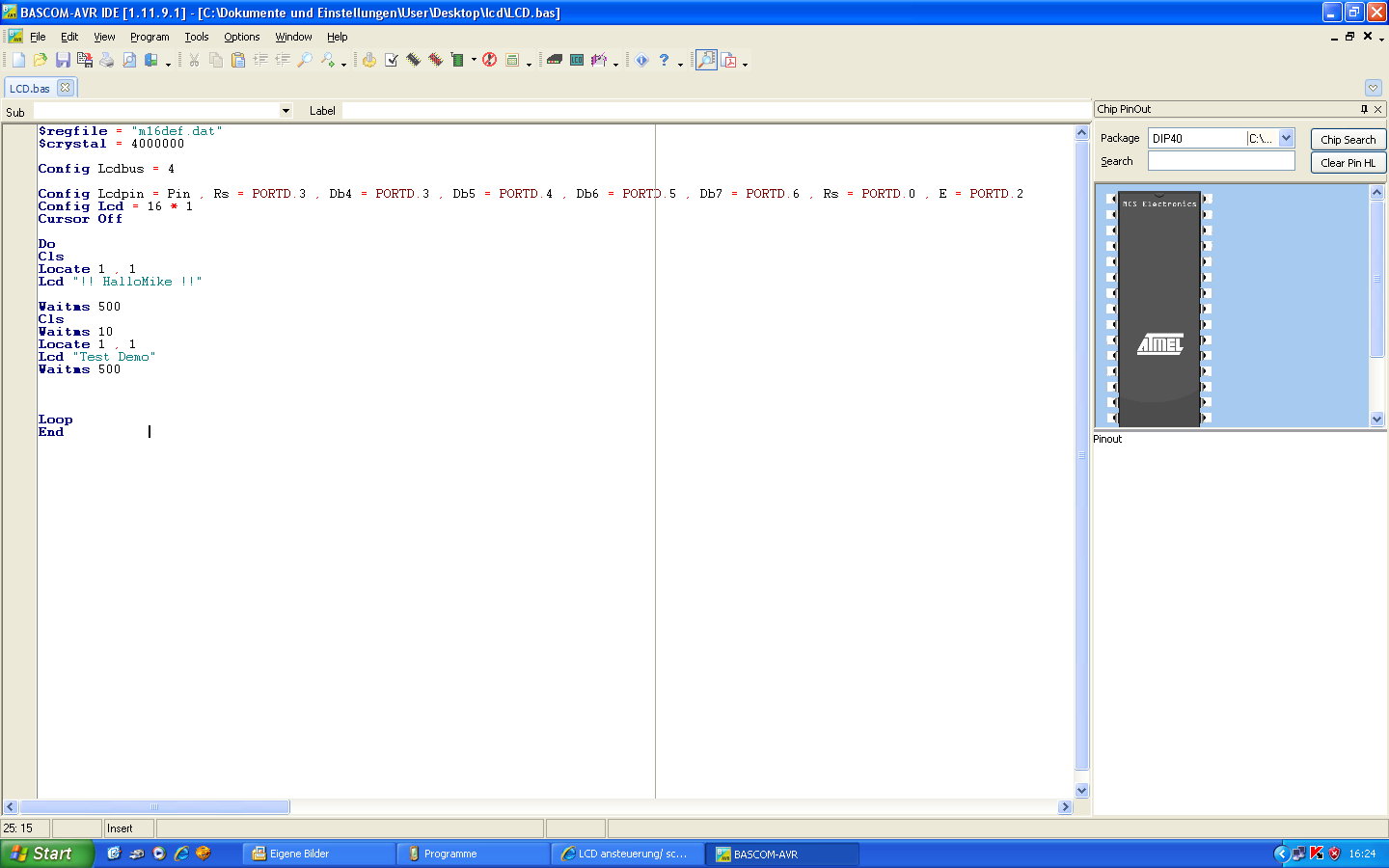This screenshot has height=868, width=1389.
Task: Open the Options menu
Action: [242, 37]
